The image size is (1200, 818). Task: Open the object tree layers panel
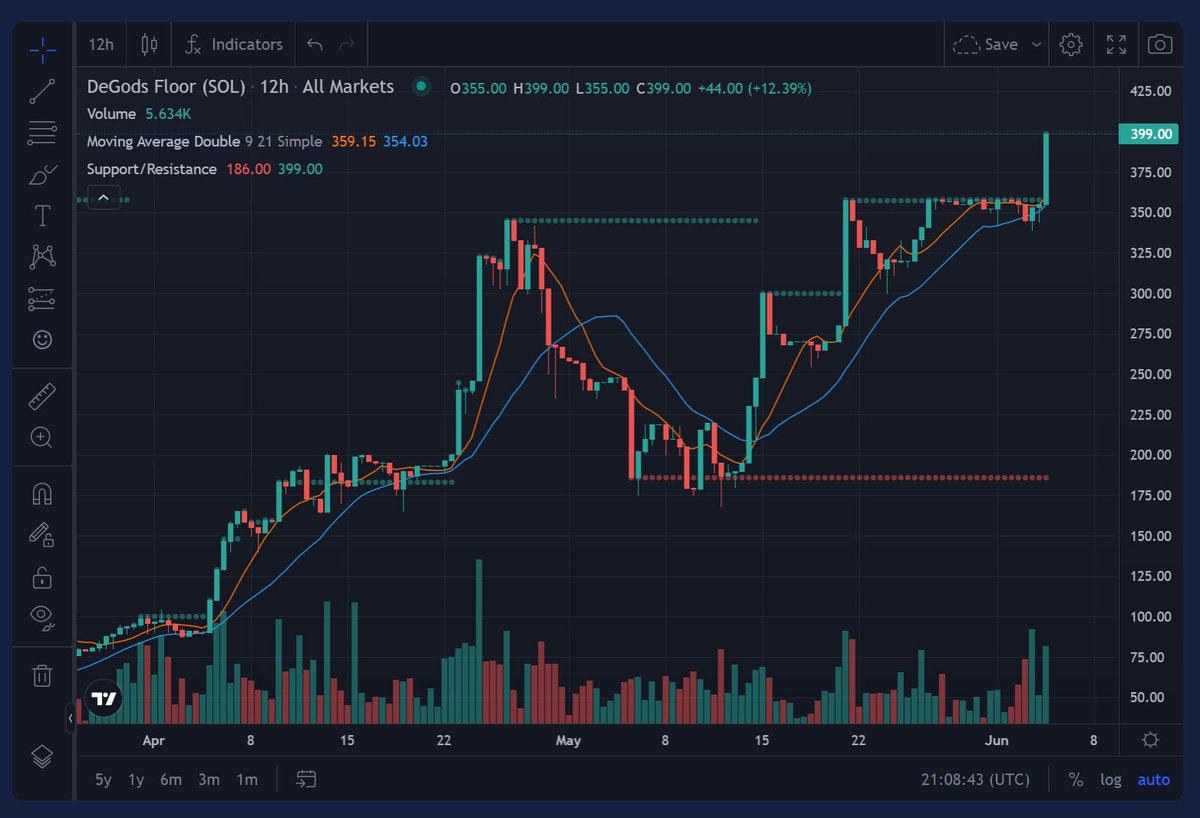click(x=42, y=756)
